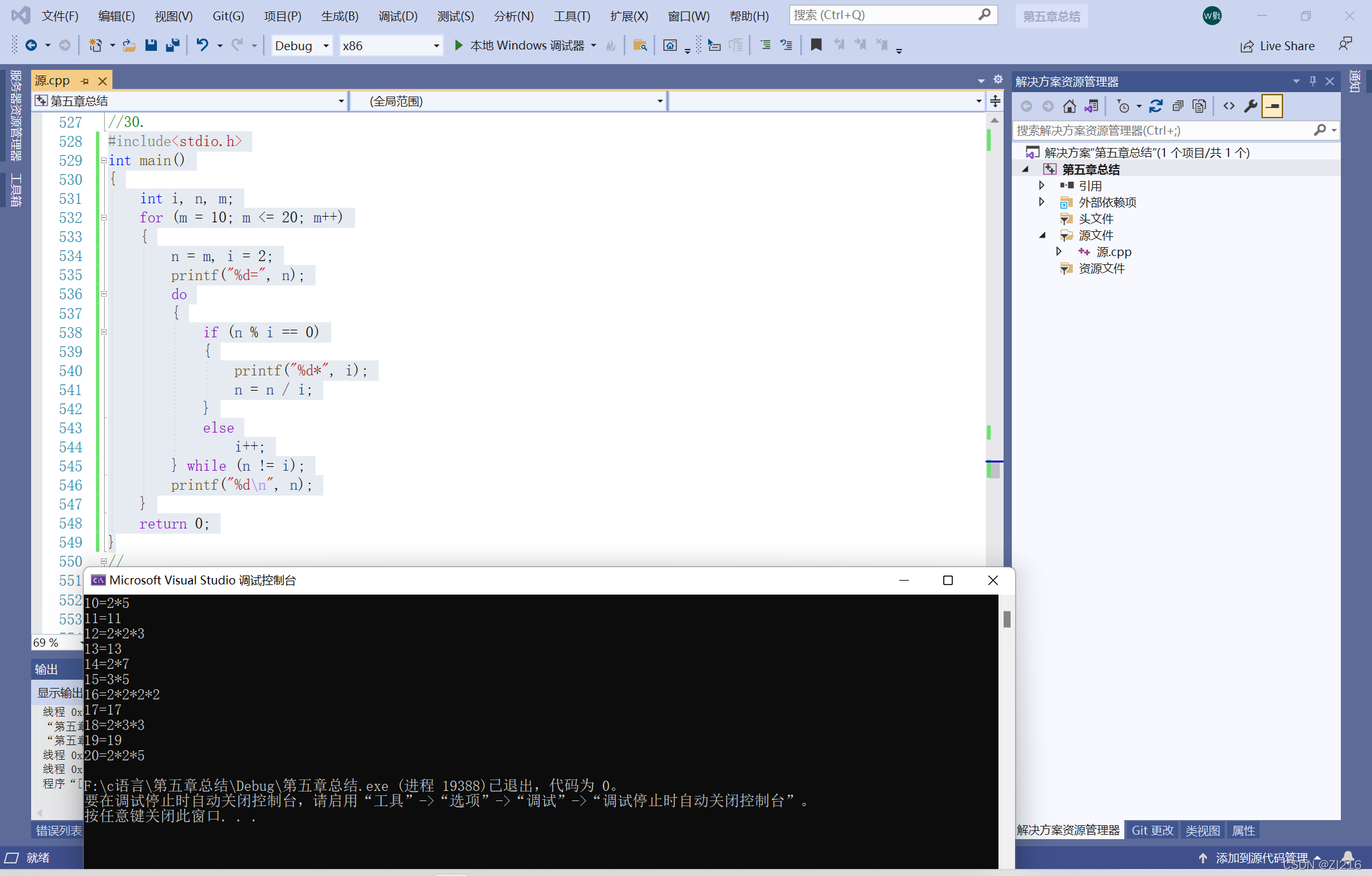1372x876 pixels.
Task: Undo the last edit
Action: pos(202,45)
